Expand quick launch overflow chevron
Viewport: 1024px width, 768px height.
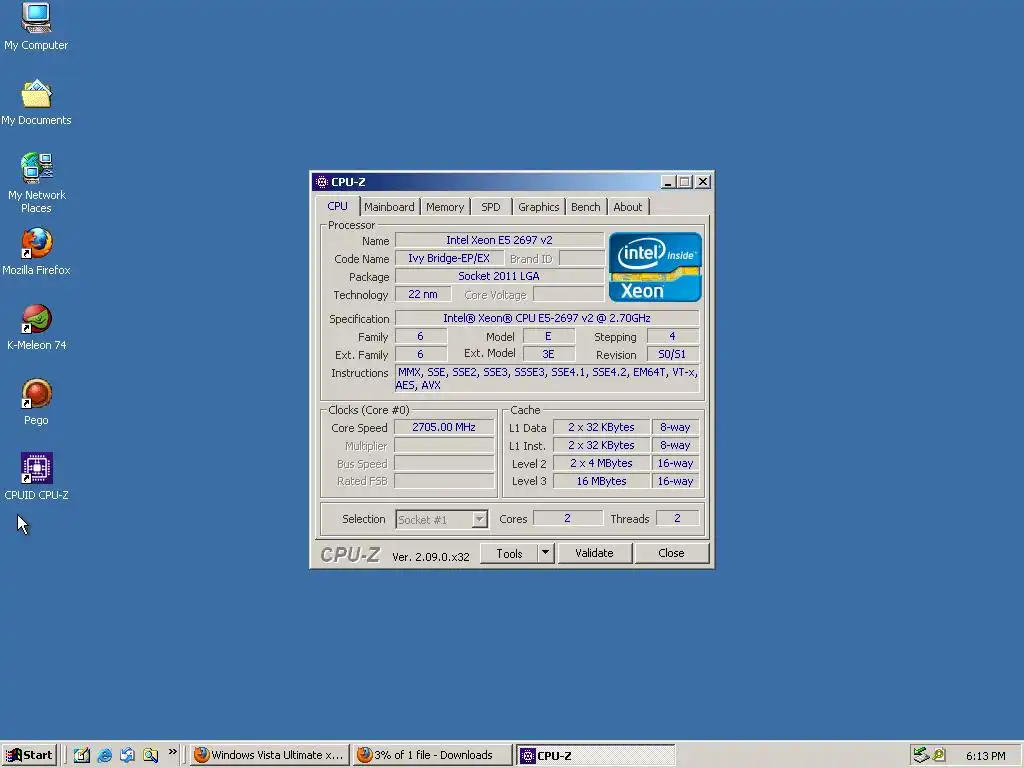[172, 752]
